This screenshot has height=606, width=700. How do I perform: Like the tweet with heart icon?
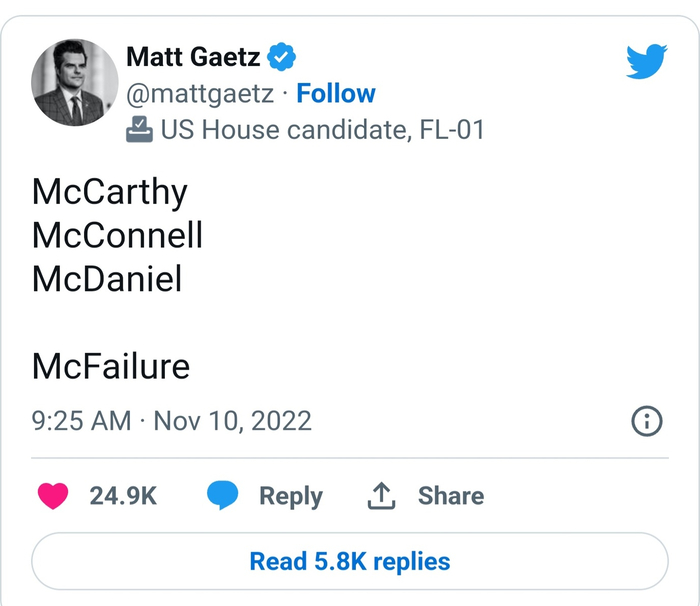click(x=53, y=496)
